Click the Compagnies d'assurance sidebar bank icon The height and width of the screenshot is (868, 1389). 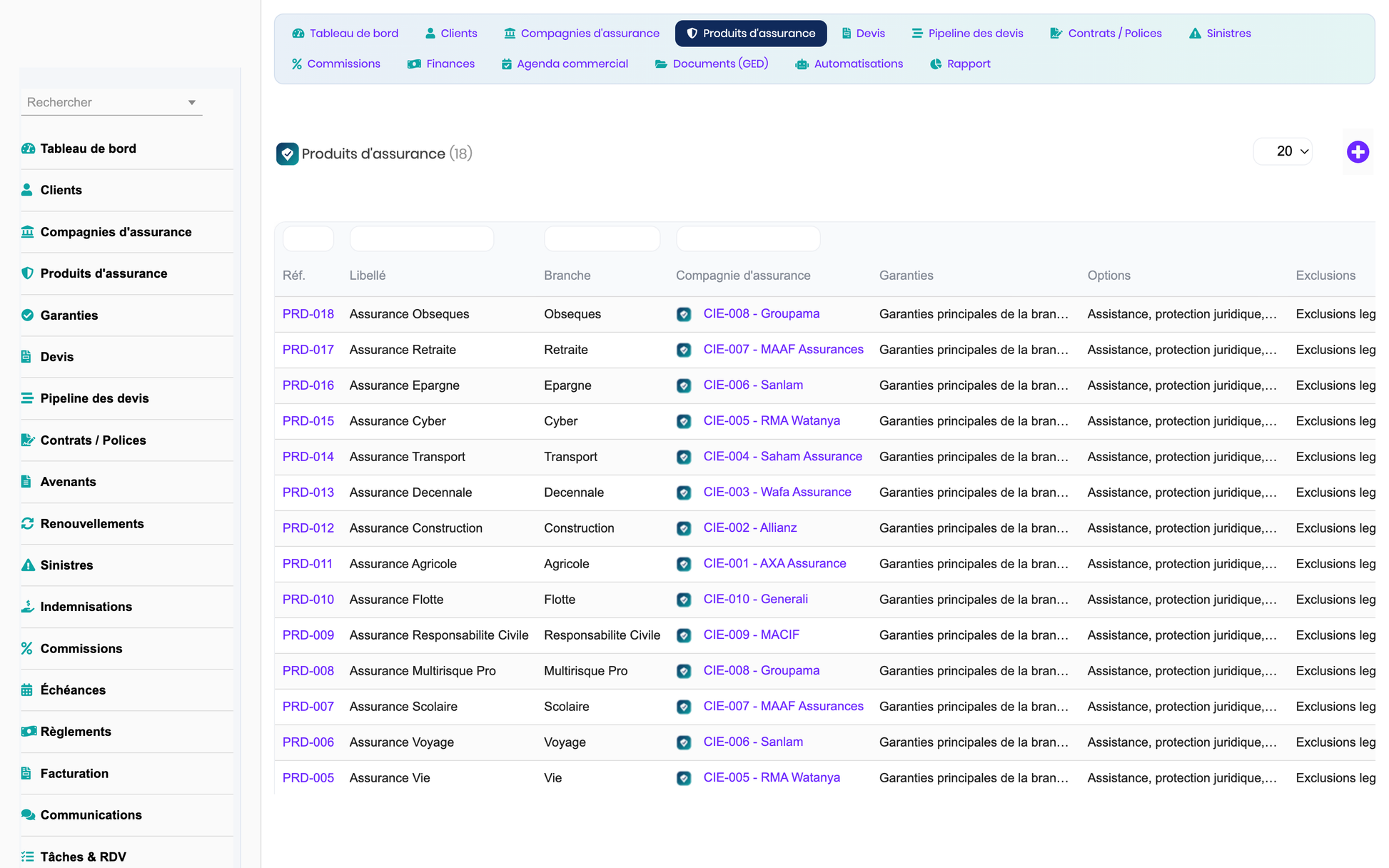(28, 232)
